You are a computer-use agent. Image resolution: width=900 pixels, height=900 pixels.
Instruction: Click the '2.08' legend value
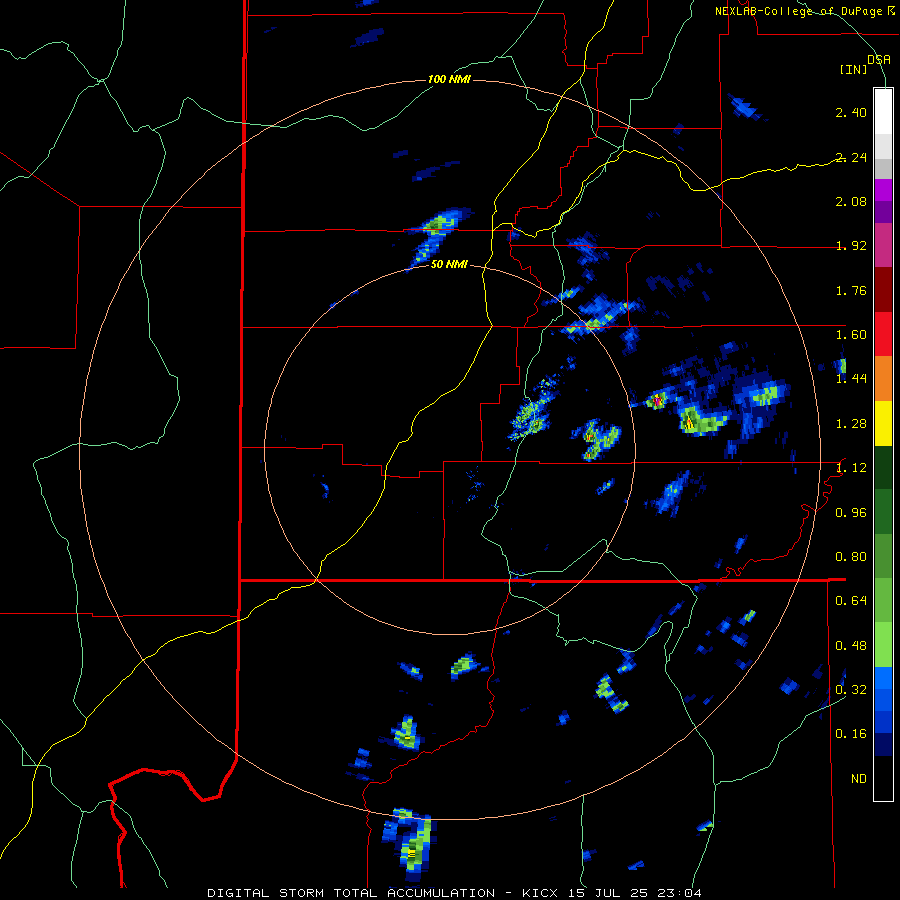coord(851,201)
